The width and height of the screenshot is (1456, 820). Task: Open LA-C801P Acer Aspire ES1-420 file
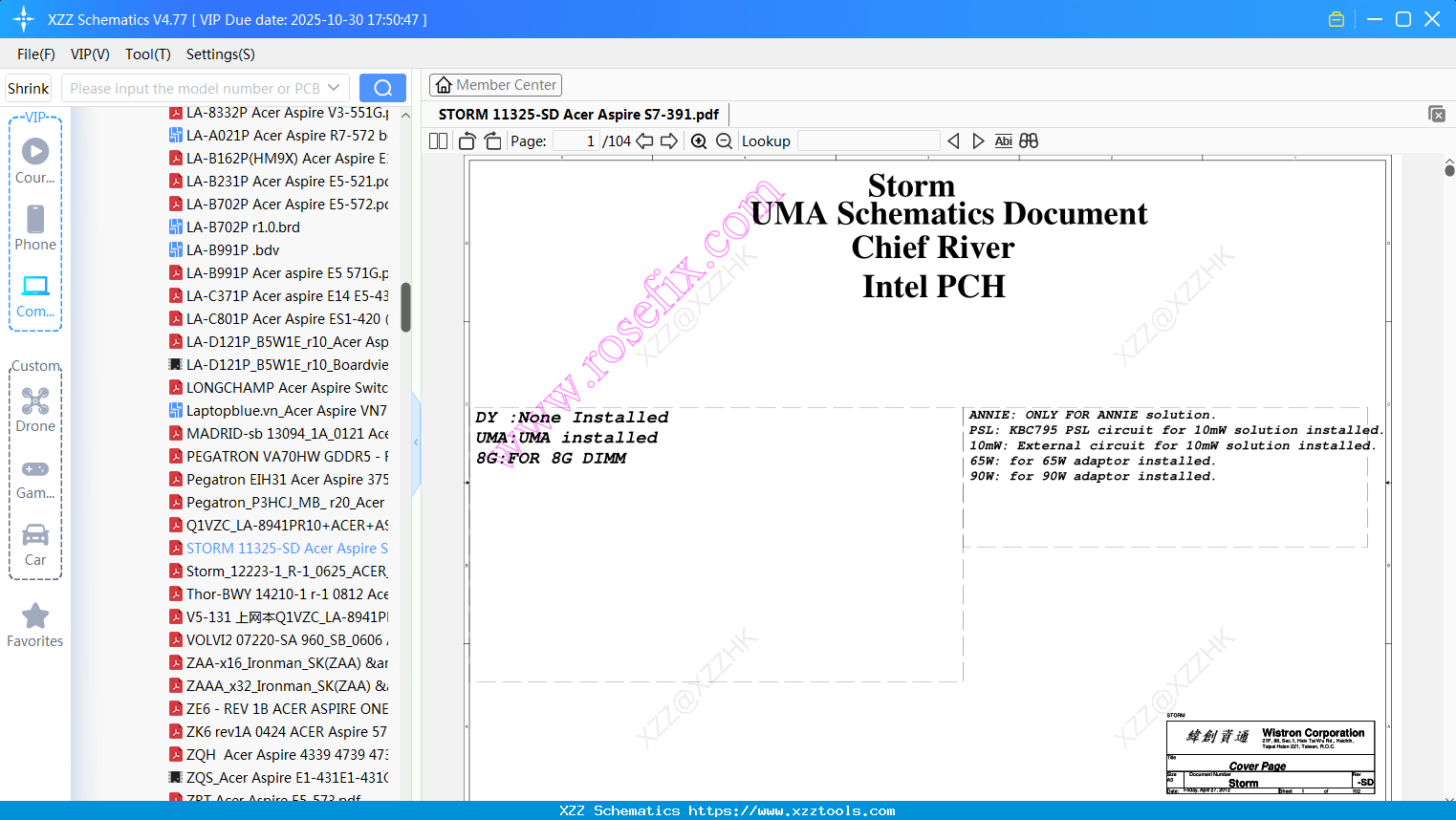279,319
